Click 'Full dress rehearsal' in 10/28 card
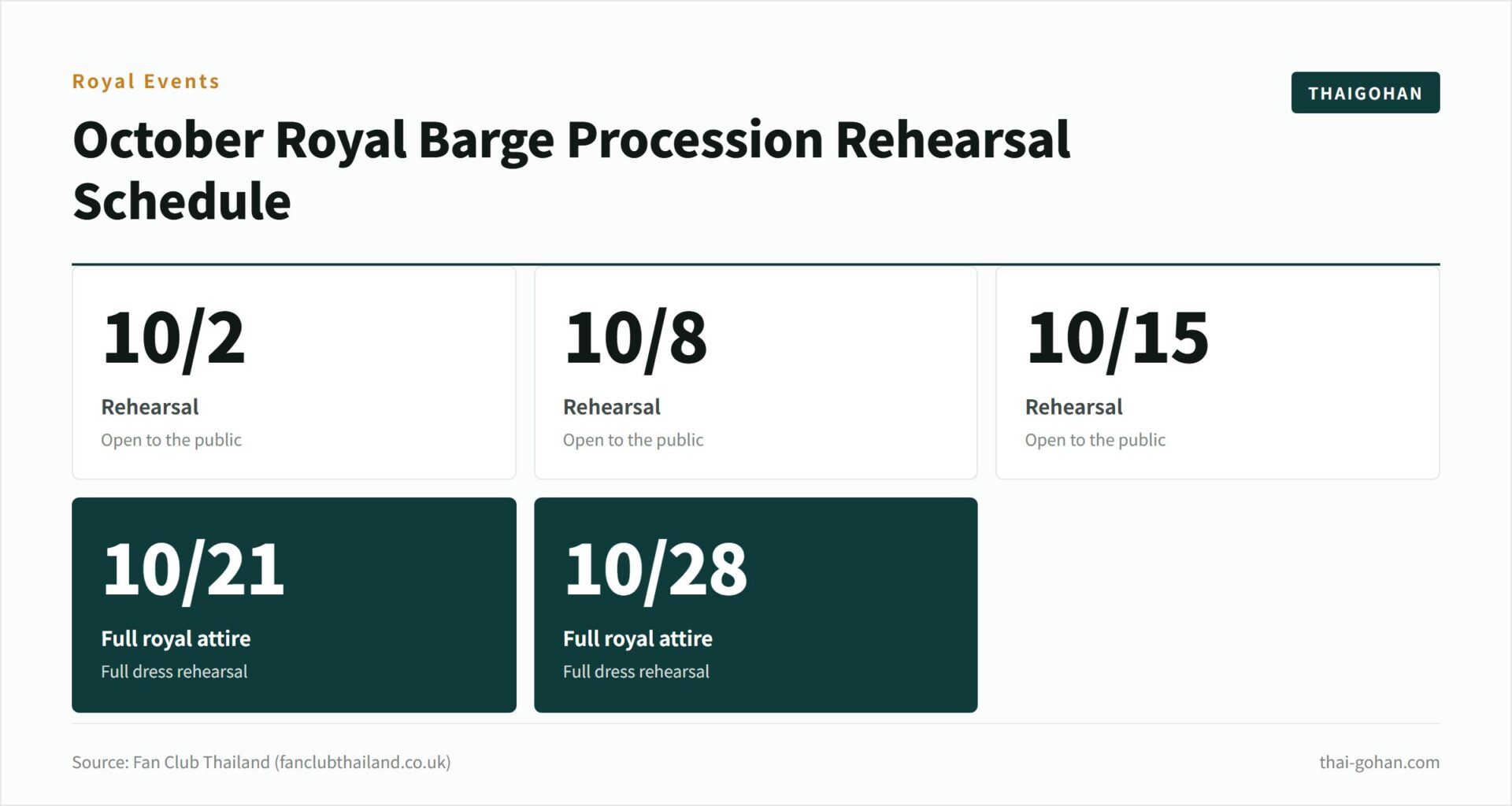Viewport: 1512px width, 806px height. [636, 671]
